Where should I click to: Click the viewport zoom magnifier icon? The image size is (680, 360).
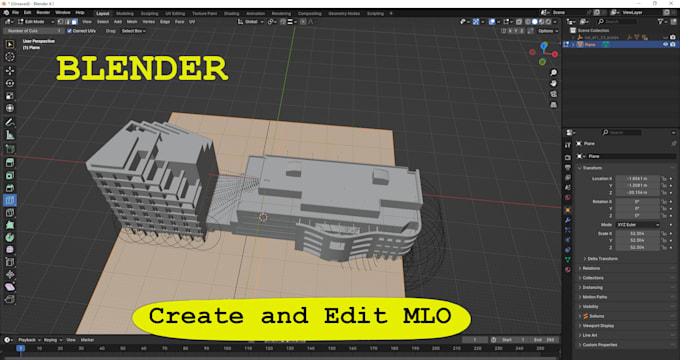[x=553, y=72]
